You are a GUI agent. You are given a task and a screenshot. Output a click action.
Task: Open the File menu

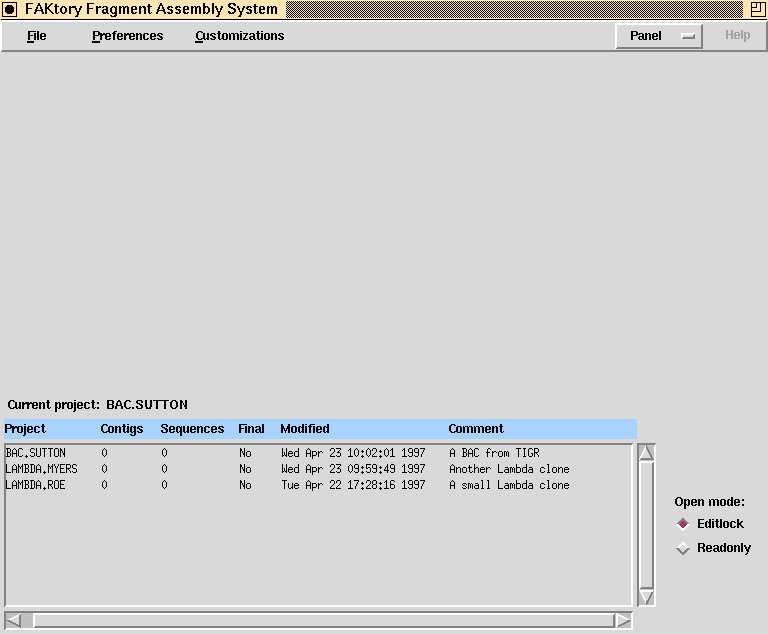[37, 36]
